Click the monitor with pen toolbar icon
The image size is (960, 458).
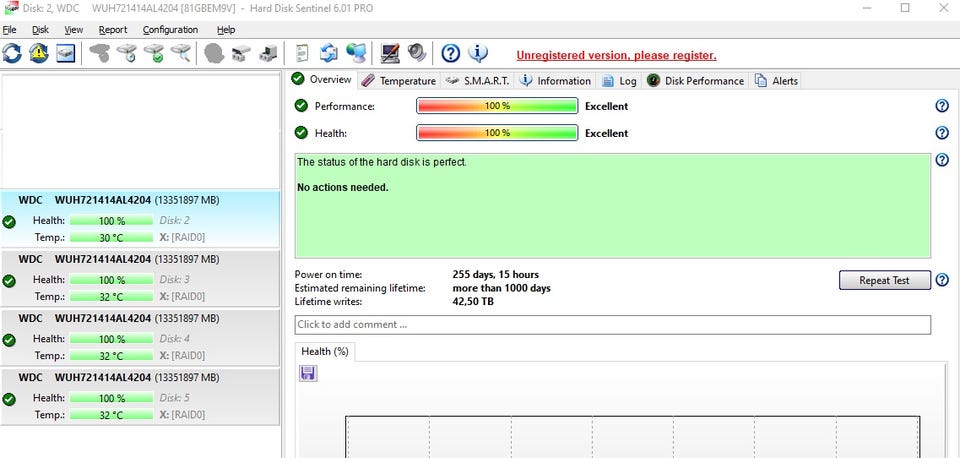390,53
